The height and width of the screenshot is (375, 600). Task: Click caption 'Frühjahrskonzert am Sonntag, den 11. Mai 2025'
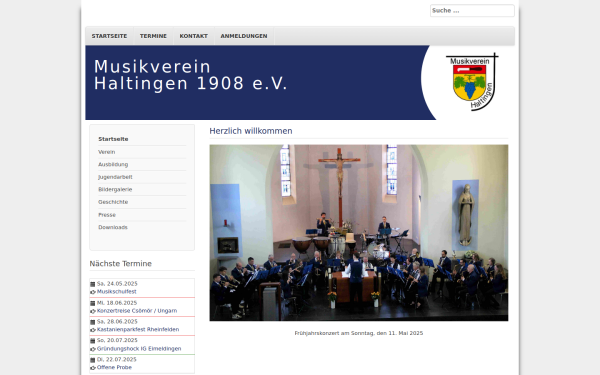(x=359, y=333)
